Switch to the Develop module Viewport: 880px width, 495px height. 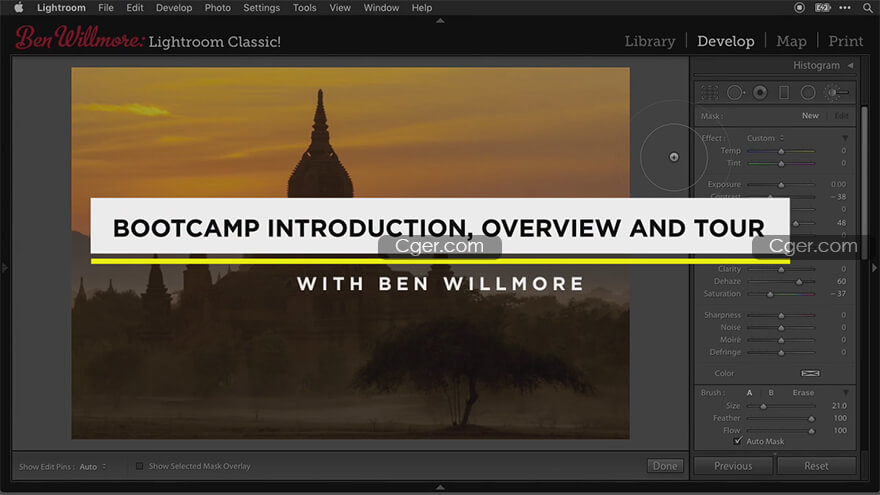tap(726, 41)
